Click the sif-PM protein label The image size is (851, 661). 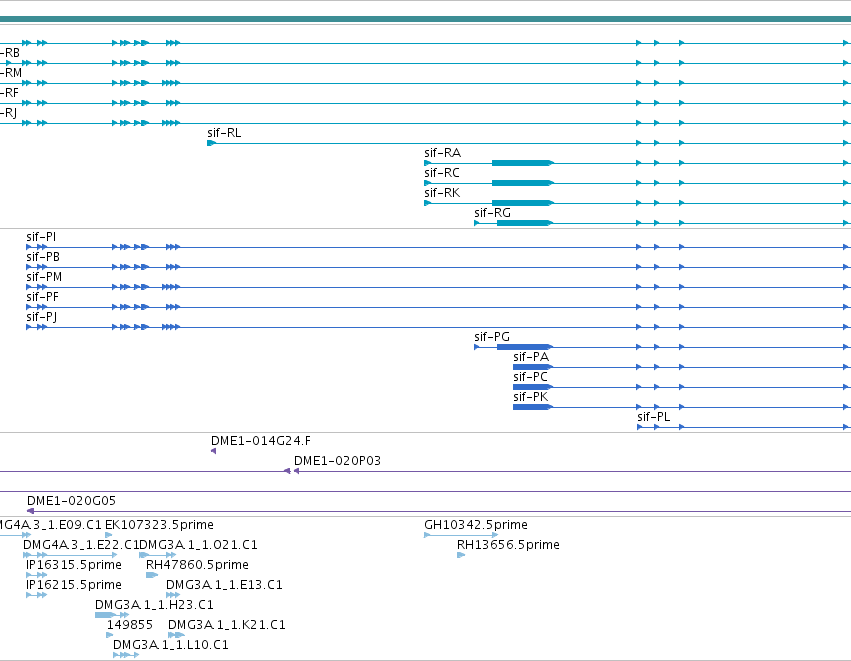point(44,277)
